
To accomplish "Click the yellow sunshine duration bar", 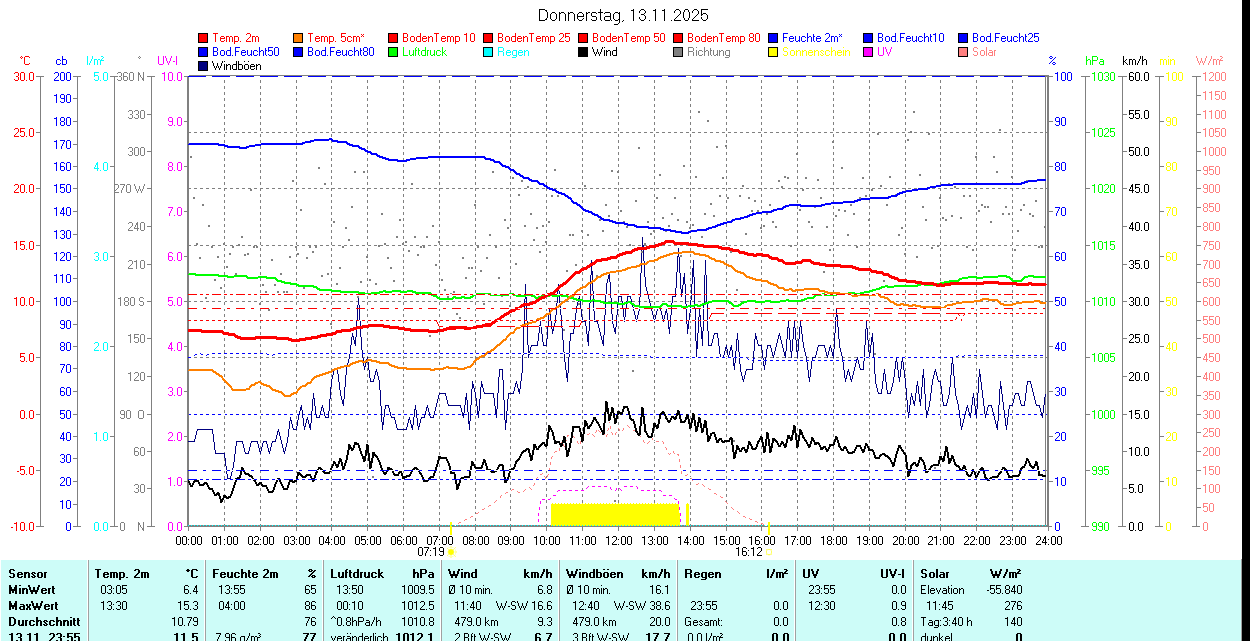I will [615, 514].
